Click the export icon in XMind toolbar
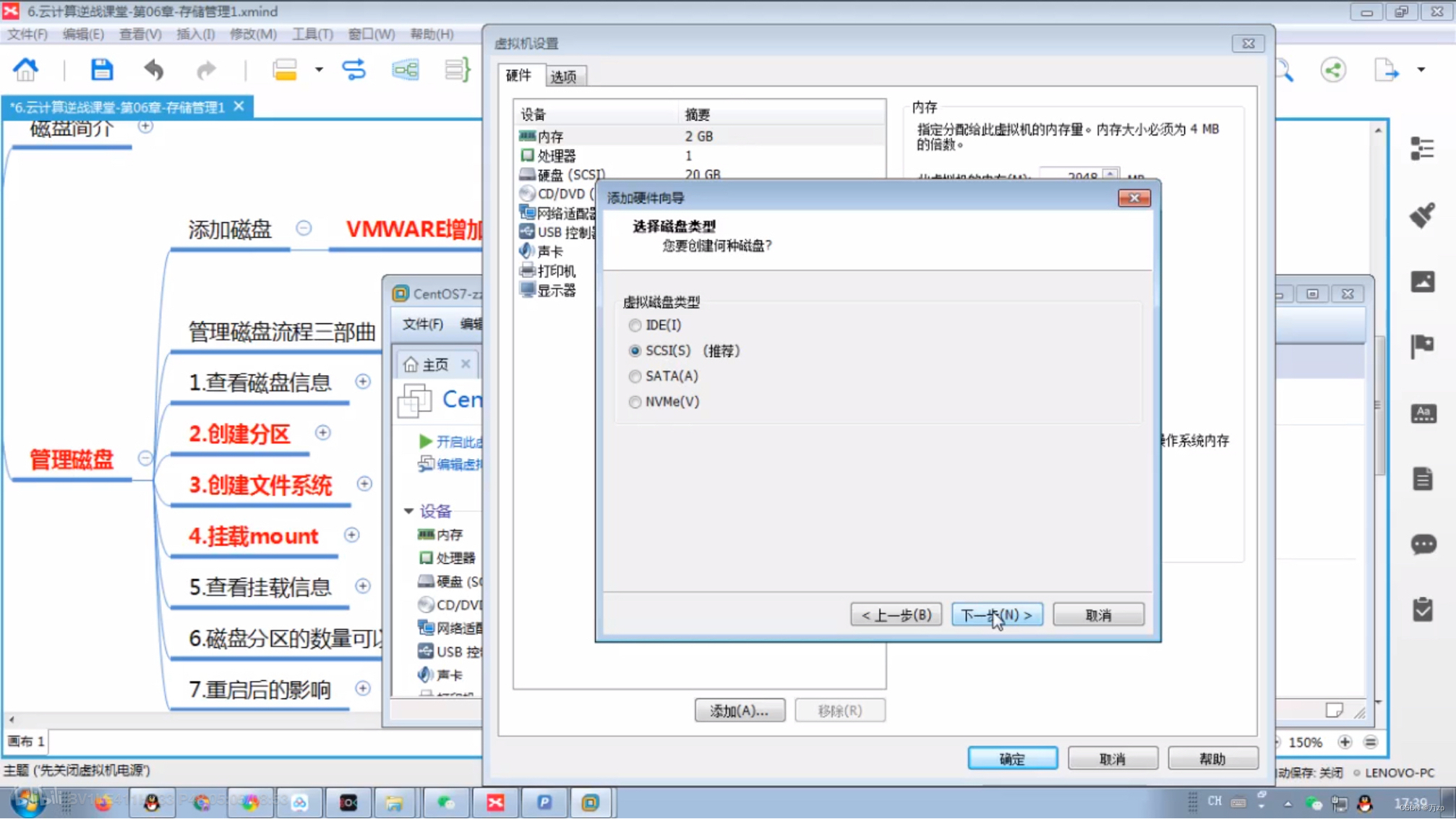Screen dimensions: 1456x819 [1386, 70]
